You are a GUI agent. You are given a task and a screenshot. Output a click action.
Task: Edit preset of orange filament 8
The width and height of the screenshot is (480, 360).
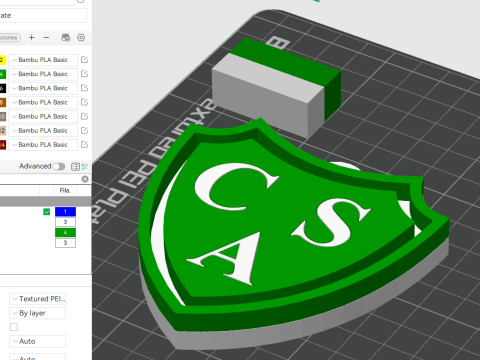(84, 102)
